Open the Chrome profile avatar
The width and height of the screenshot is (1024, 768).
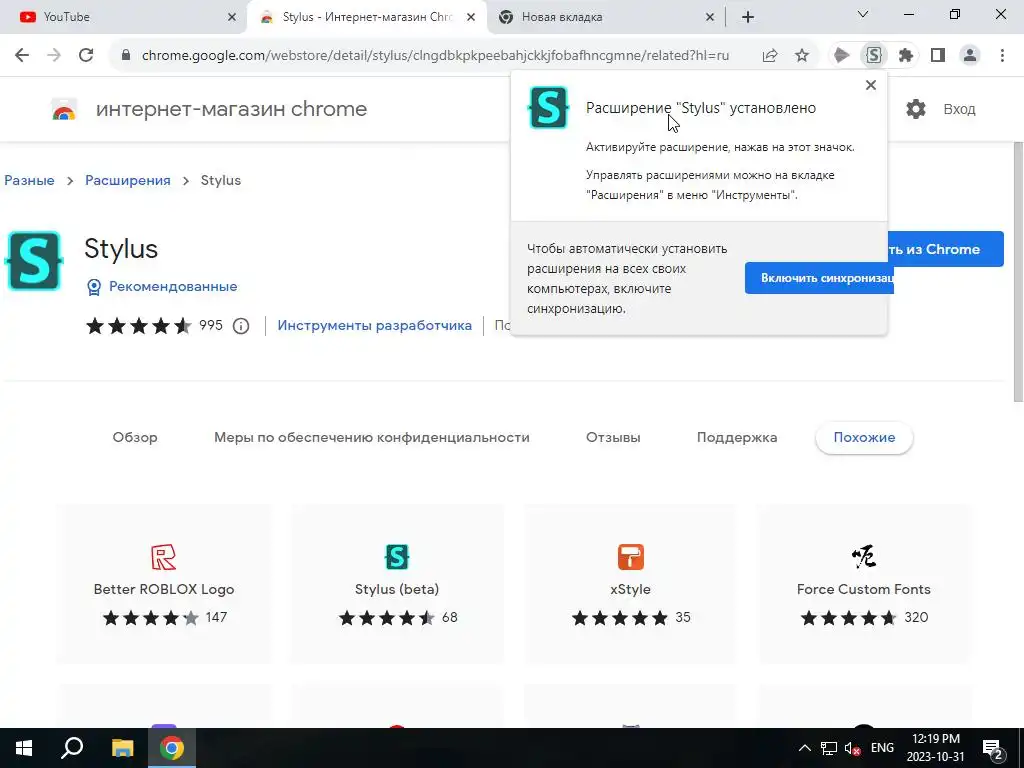970,56
